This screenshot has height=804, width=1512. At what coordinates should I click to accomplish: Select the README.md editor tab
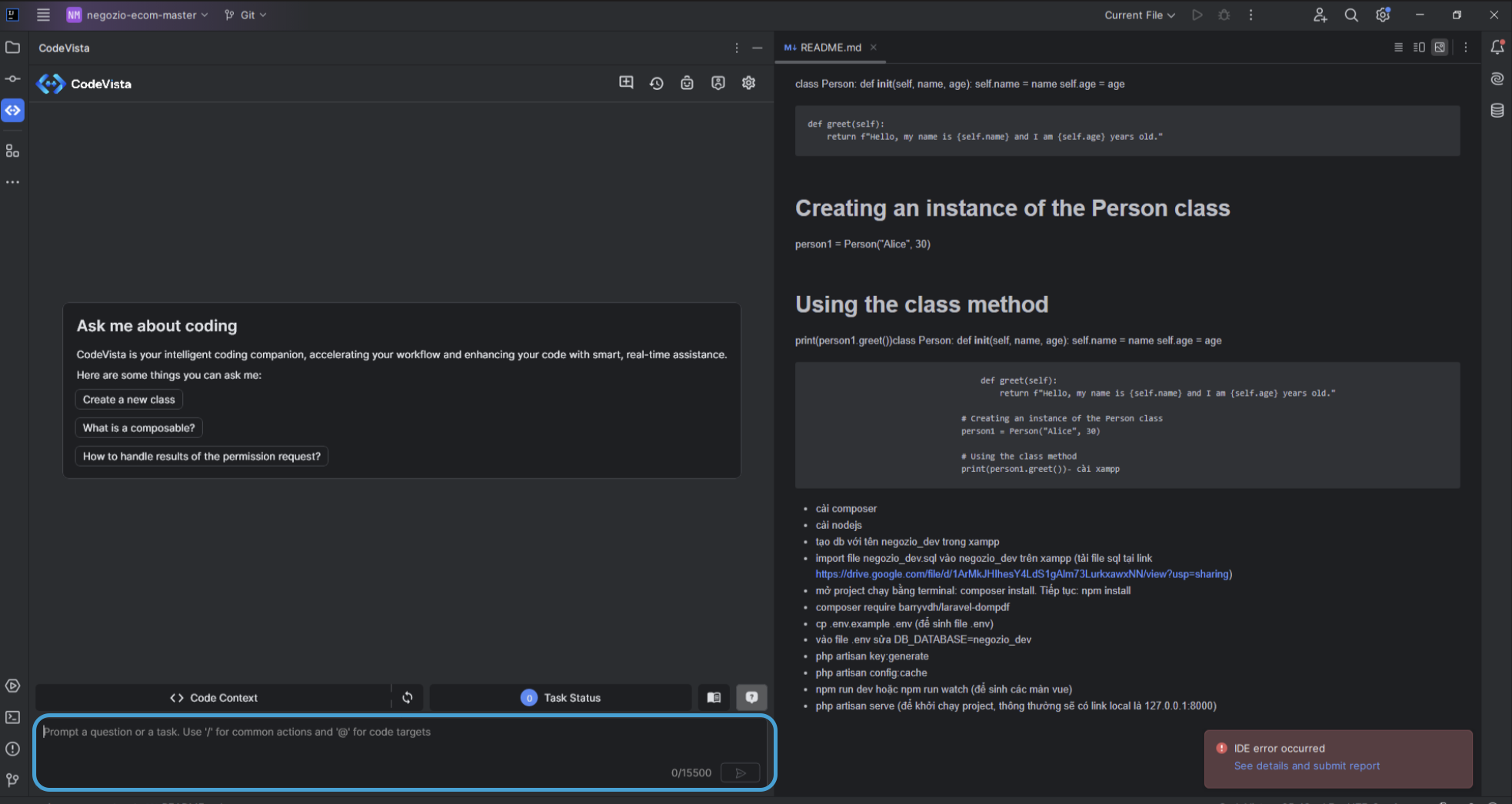point(830,48)
